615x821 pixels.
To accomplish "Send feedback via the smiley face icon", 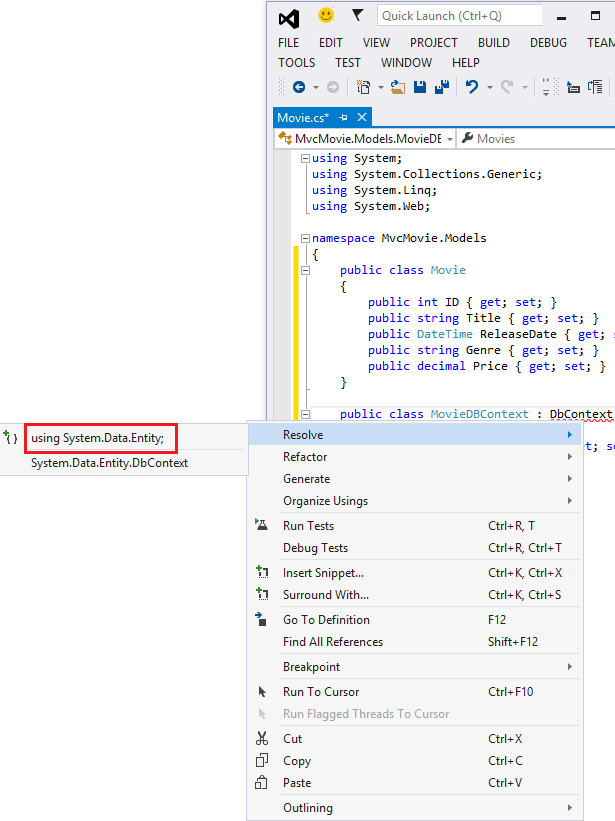I will (326, 15).
